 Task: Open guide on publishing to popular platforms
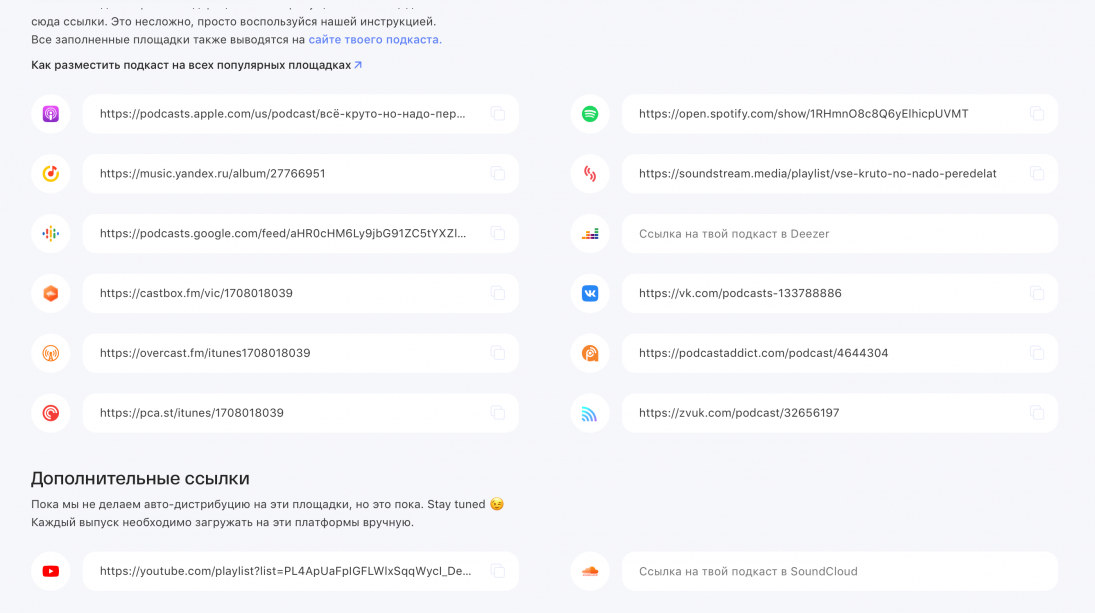[196, 65]
